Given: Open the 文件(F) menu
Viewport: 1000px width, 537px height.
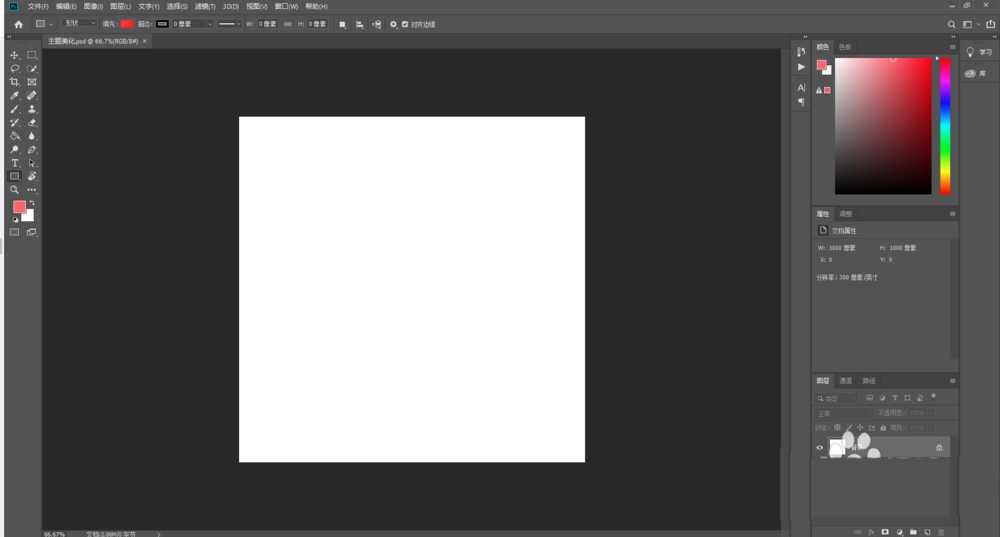Looking at the screenshot, I should pyautogui.click(x=38, y=6).
